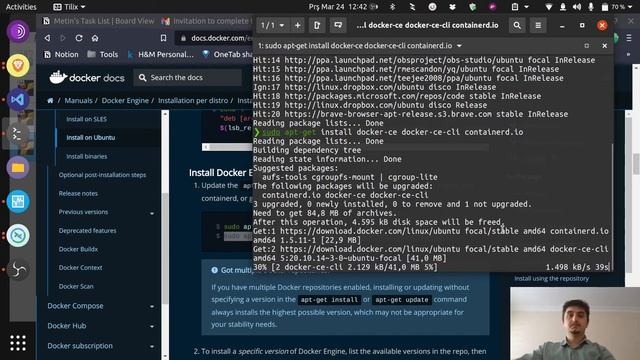Screen dimensions: 640x360
Task: Go back in the Brave browser
Action: coord(47,38)
